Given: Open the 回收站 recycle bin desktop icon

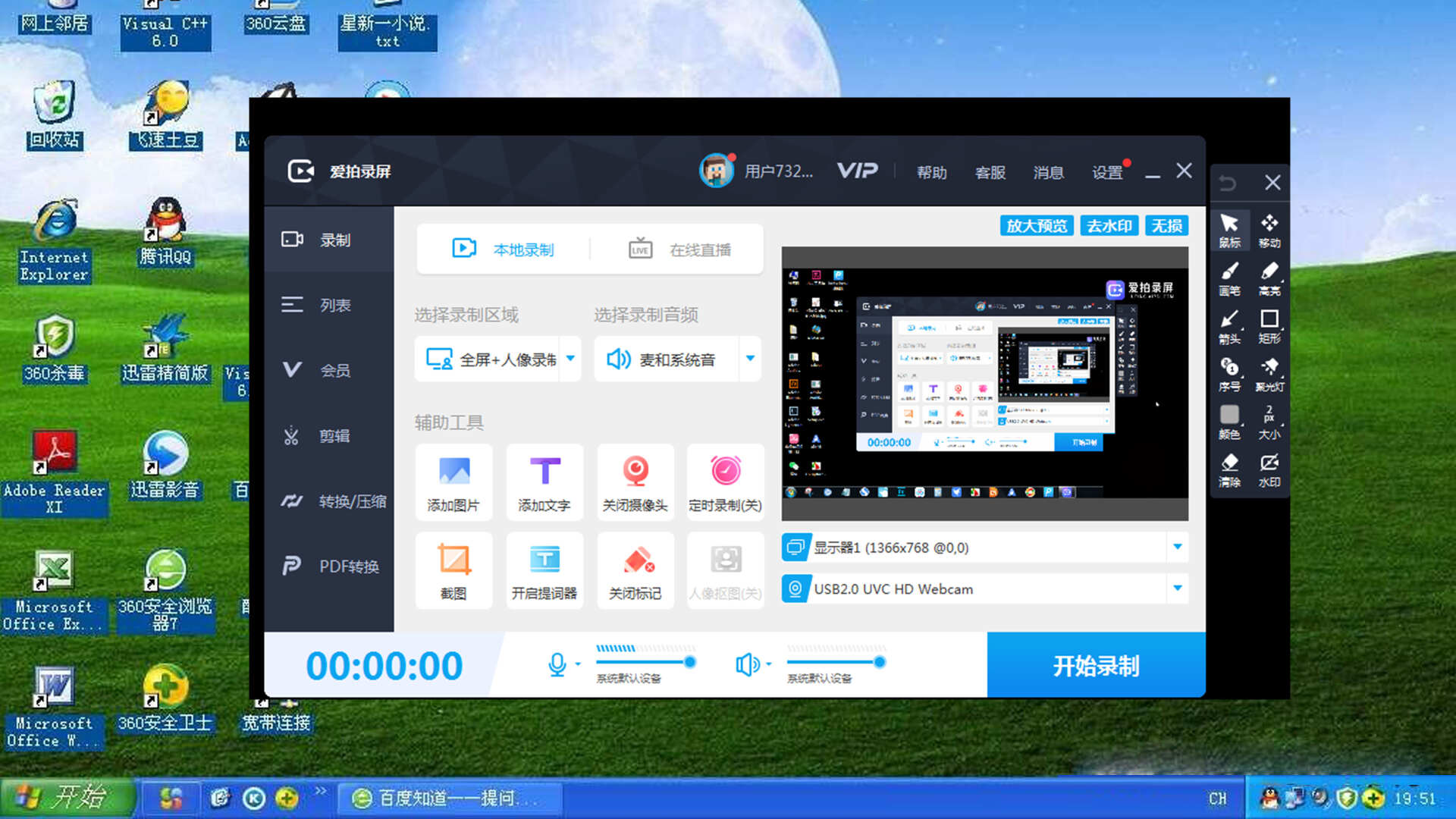Looking at the screenshot, I should (54, 115).
